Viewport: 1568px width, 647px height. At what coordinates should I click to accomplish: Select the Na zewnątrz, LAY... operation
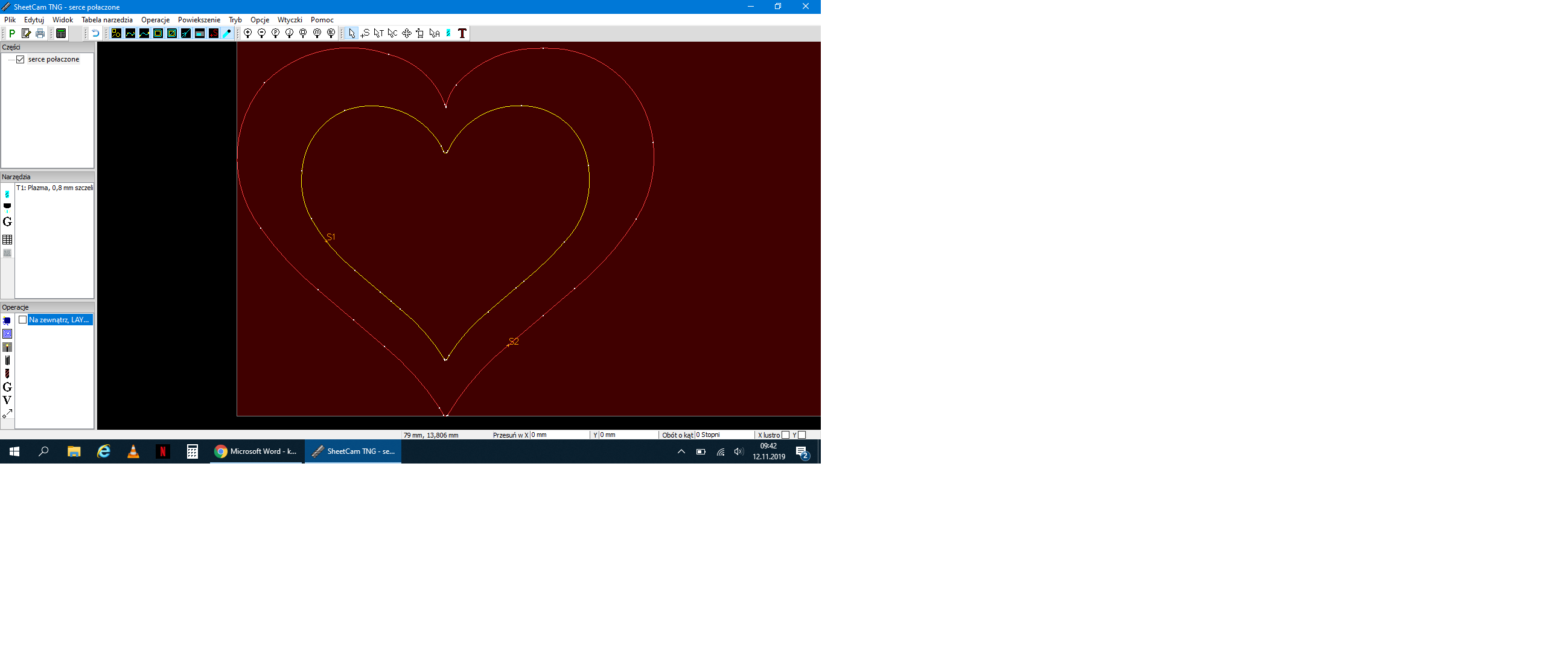60,320
